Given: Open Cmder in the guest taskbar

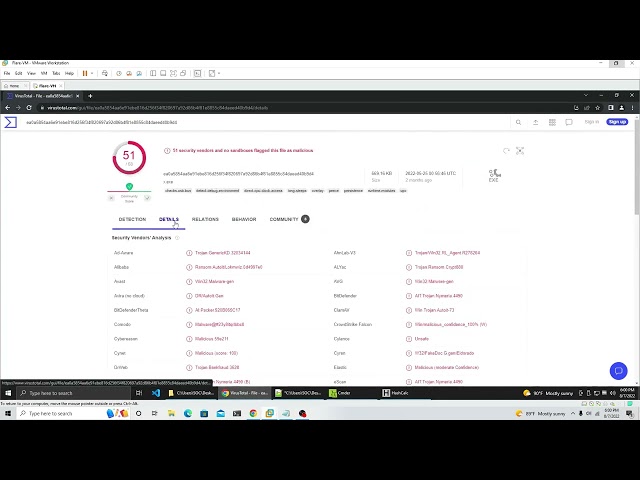Looking at the screenshot, I should click(351, 393).
